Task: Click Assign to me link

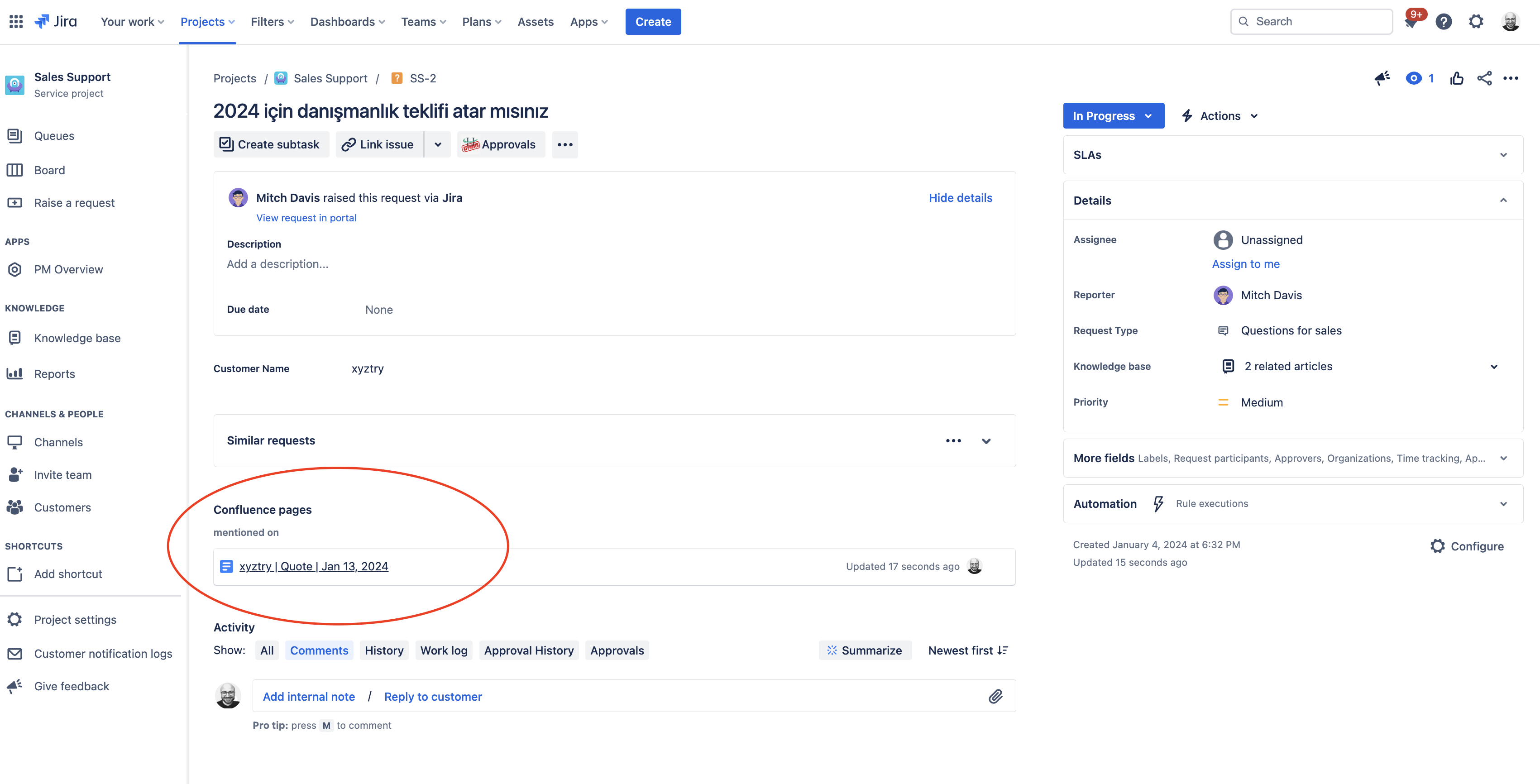Action: [x=1246, y=264]
